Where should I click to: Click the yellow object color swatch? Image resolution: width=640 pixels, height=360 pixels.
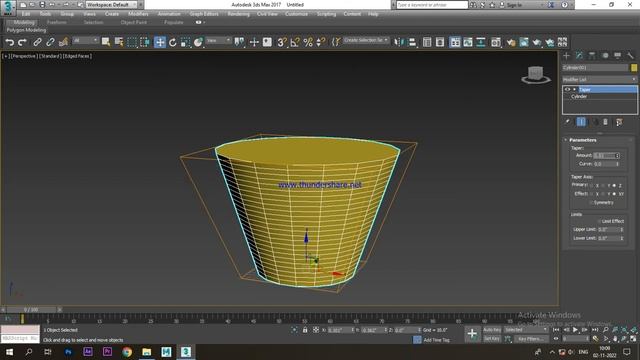click(x=634, y=67)
